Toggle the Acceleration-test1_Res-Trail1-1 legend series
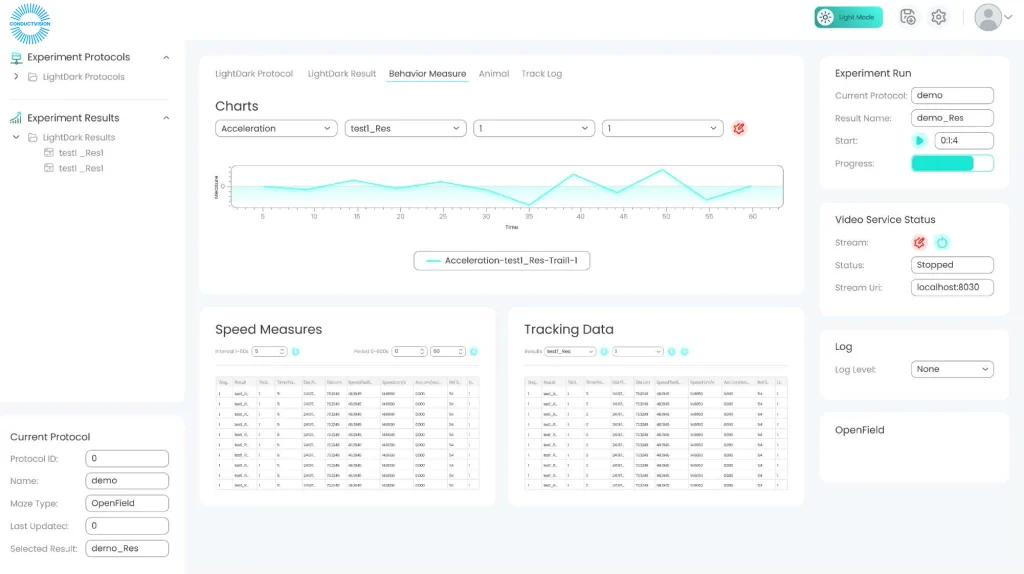Screen dimensions: 1024x574 coord(502,261)
